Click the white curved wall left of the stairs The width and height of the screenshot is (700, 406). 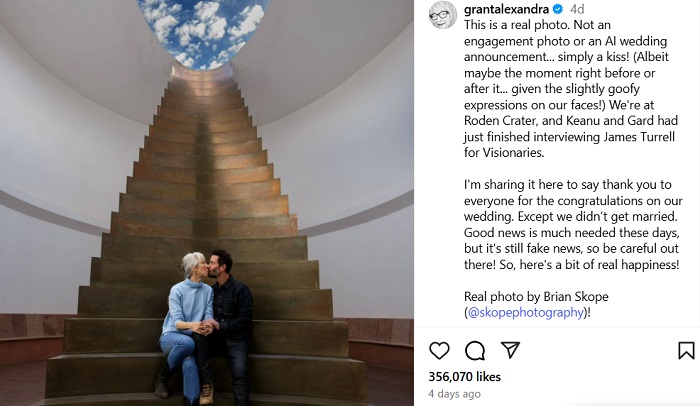[60, 180]
